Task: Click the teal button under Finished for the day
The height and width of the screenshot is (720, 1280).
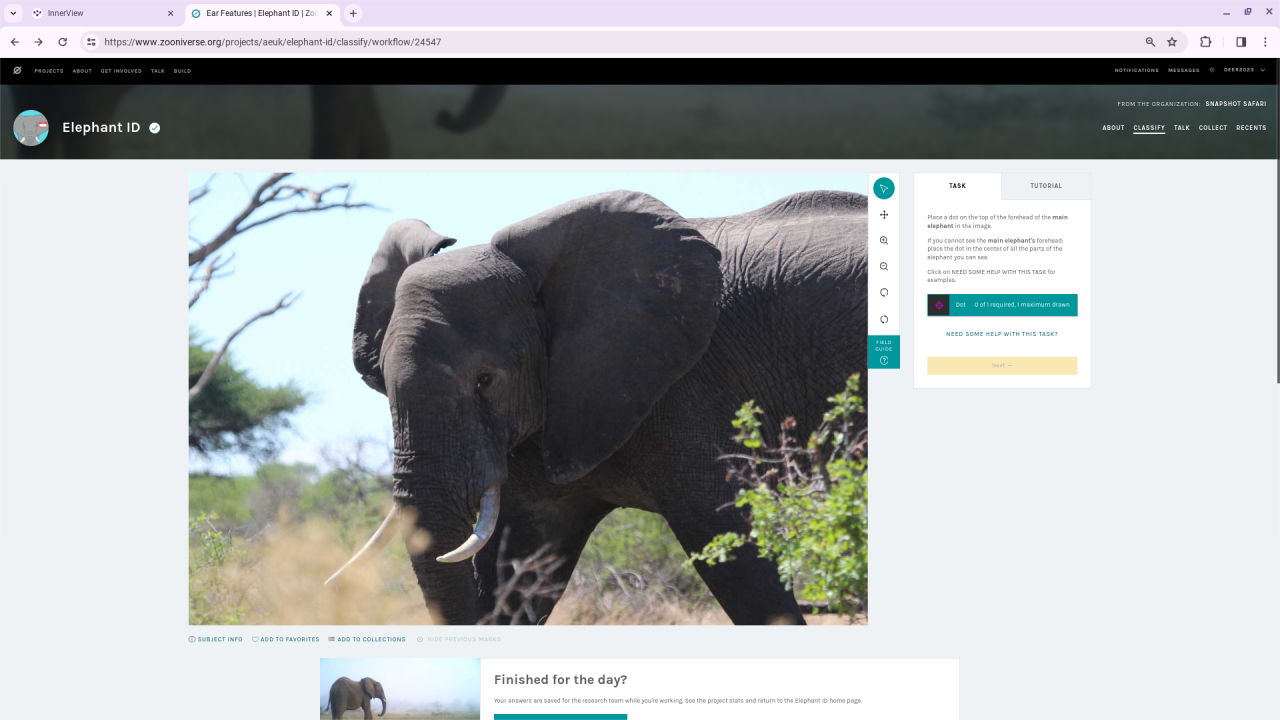Action: (560, 717)
